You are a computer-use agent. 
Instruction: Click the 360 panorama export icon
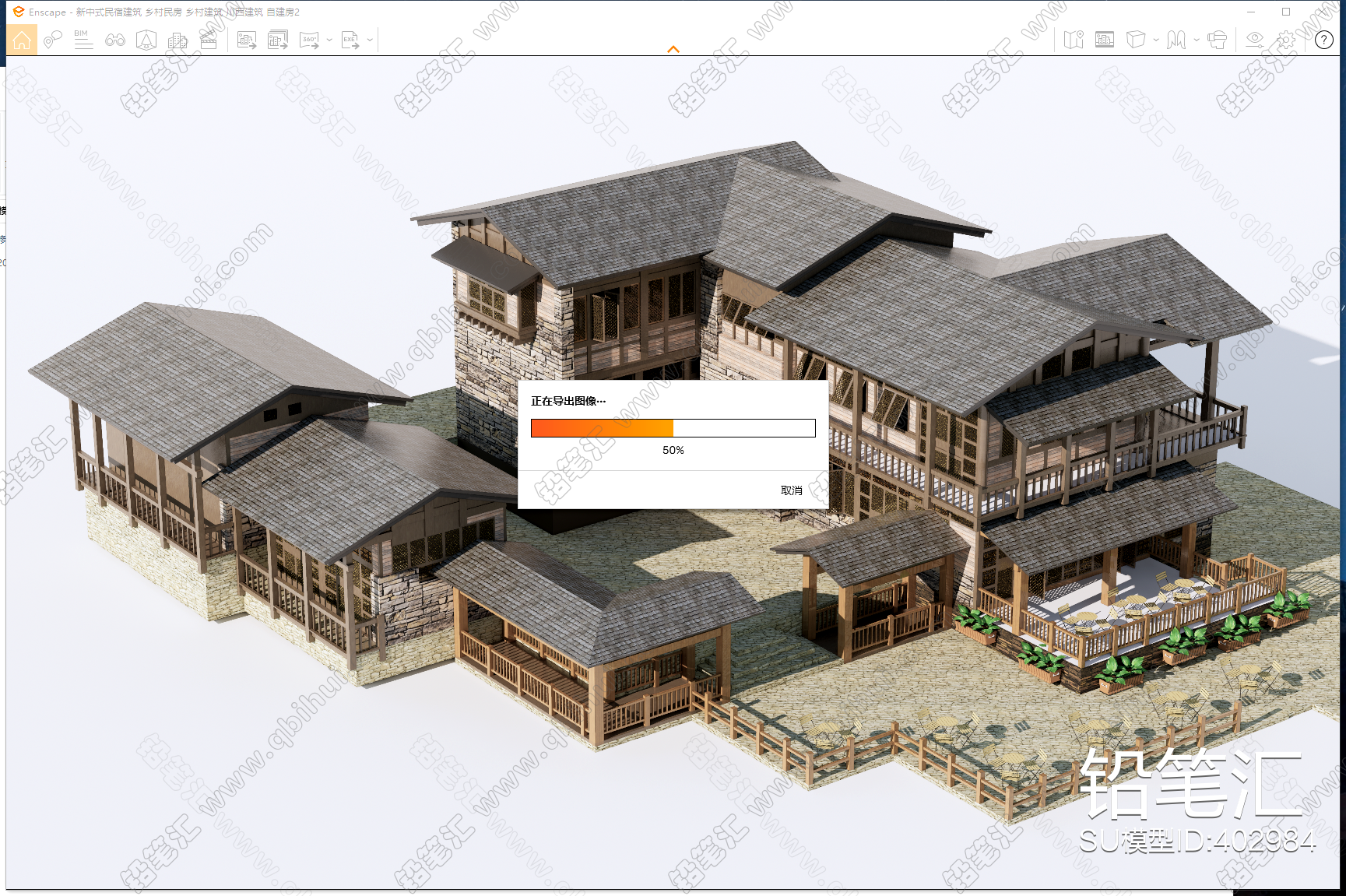pos(309,40)
